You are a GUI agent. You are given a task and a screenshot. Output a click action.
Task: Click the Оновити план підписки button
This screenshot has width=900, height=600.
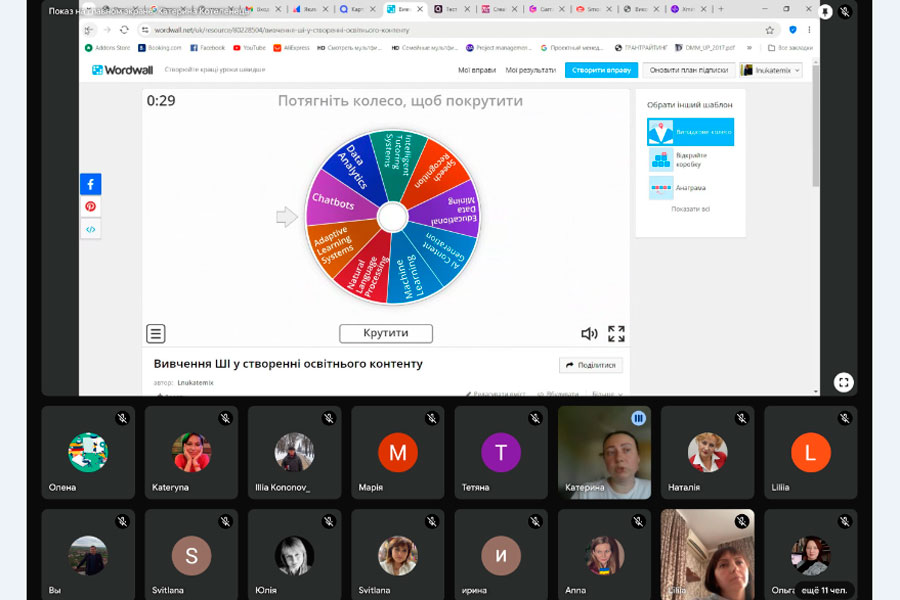(x=689, y=70)
